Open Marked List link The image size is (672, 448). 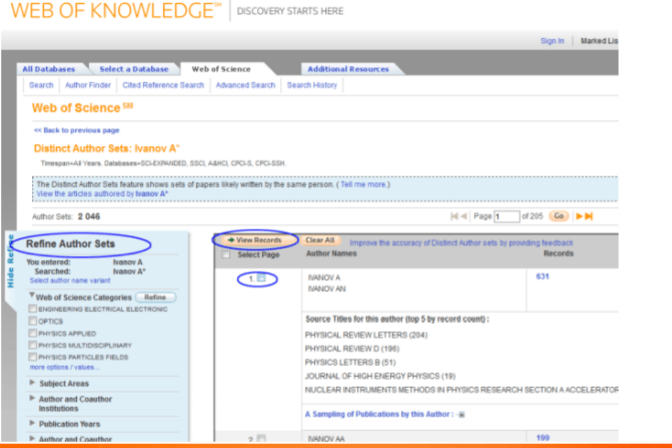tap(599, 41)
